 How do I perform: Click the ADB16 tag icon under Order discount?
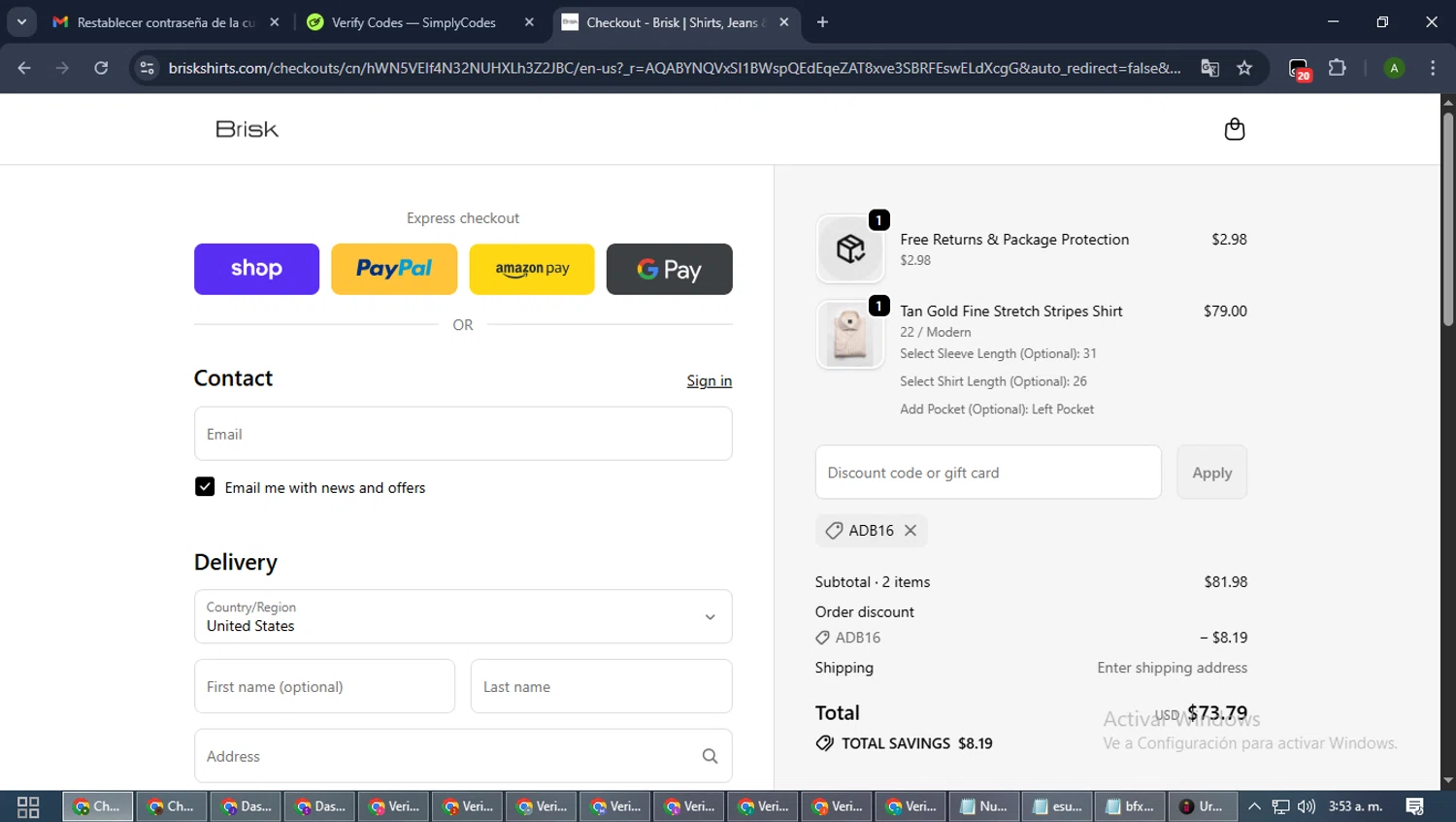coord(822,638)
